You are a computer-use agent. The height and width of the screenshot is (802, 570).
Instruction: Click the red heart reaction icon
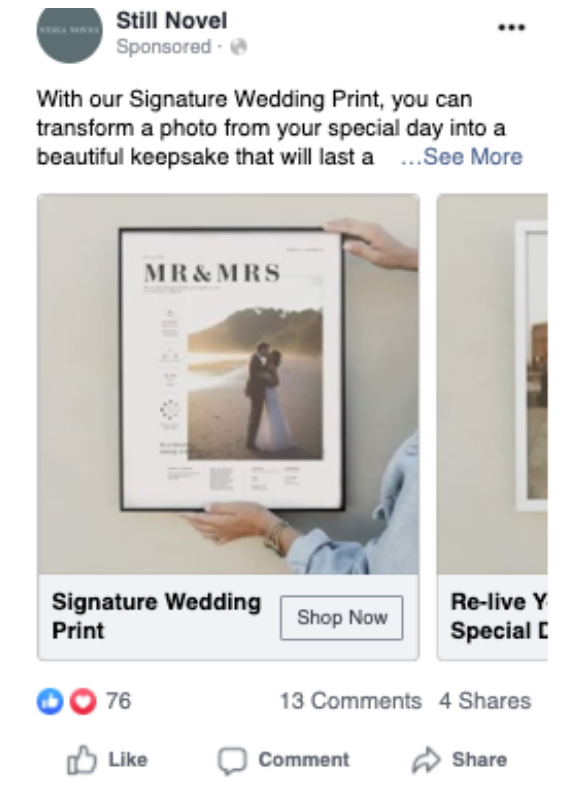83,701
